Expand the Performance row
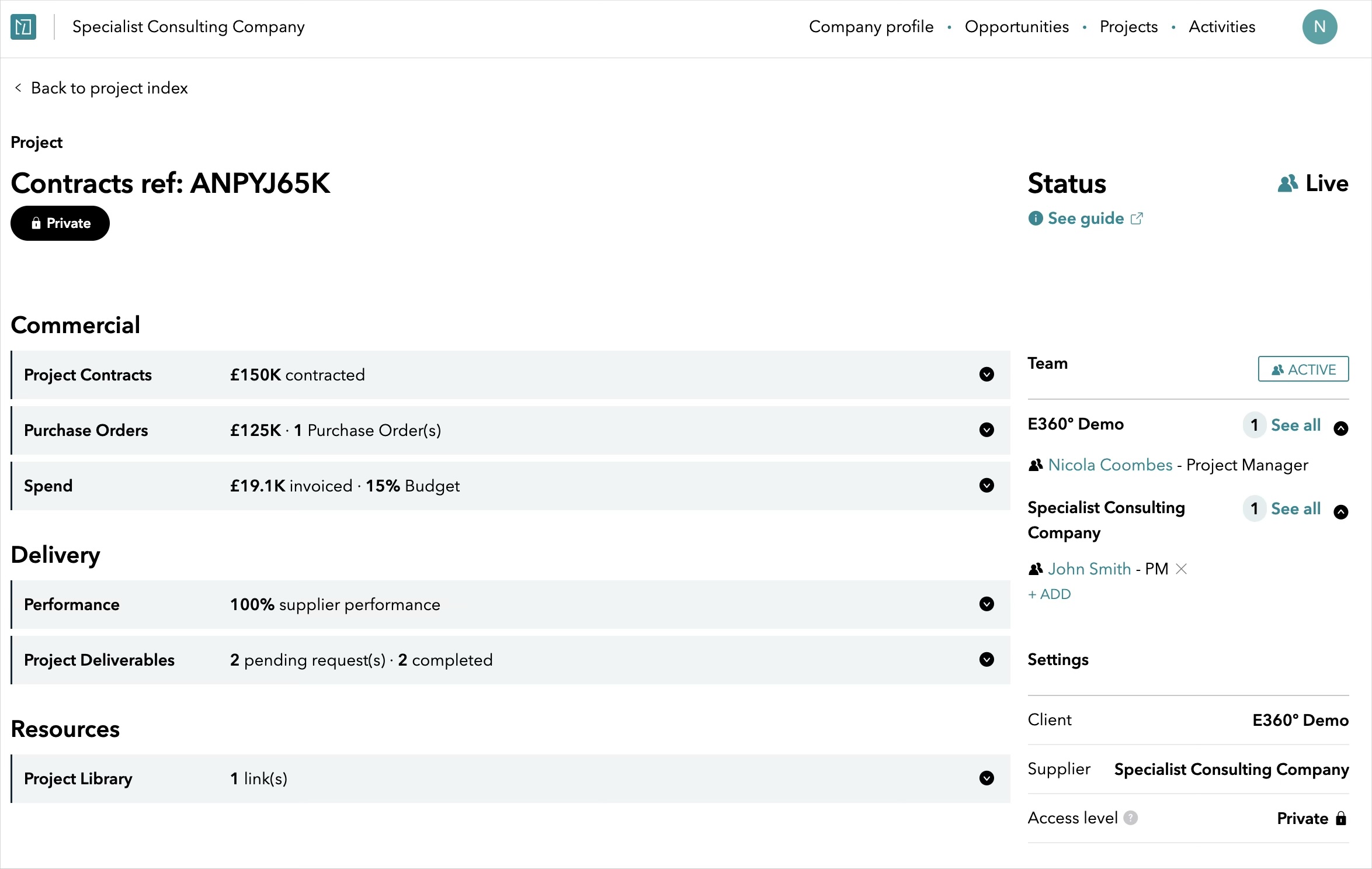Screen dimensions: 1372x869 pos(987,604)
